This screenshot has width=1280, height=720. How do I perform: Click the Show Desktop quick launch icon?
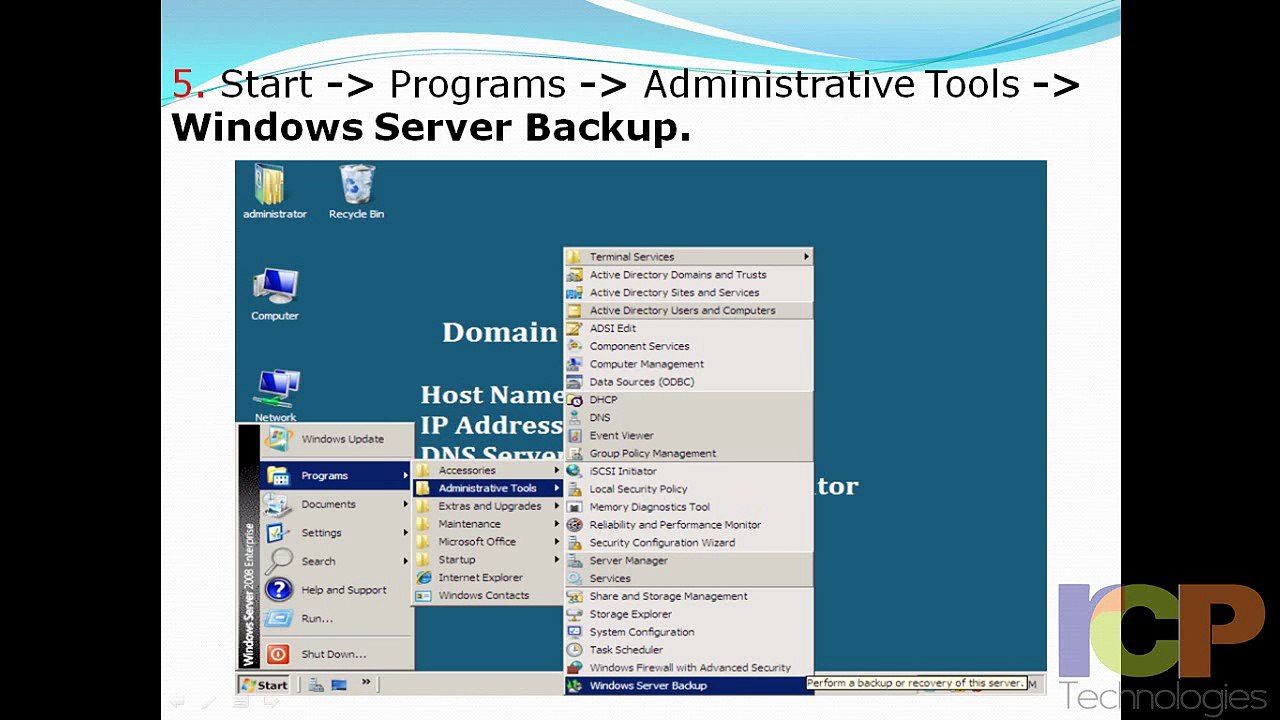[x=339, y=685]
